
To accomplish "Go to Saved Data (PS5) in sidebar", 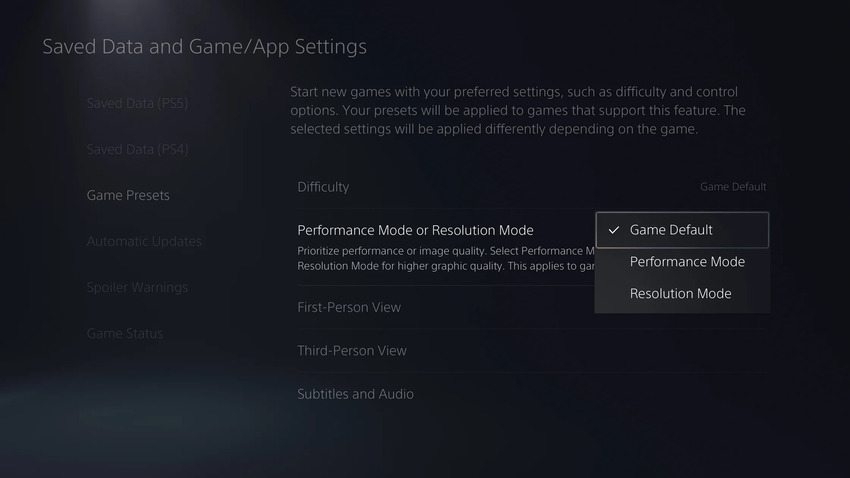I will click(x=137, y=103).
